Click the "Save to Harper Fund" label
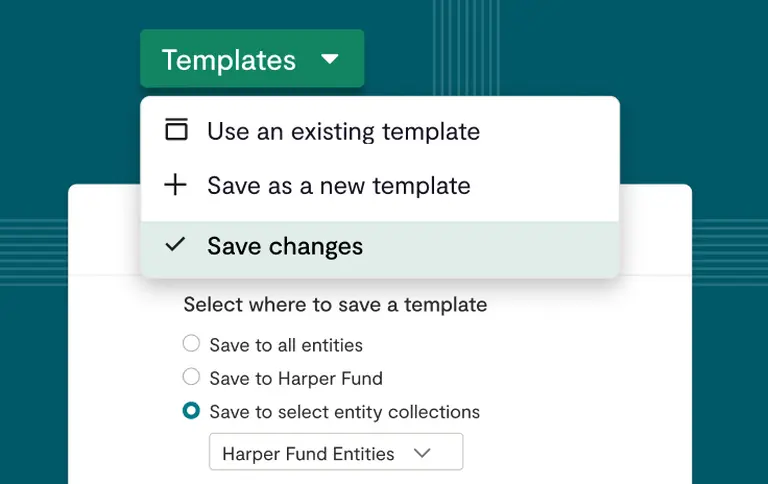Viewport: 768px width, 484px height. tap(296, 378)
